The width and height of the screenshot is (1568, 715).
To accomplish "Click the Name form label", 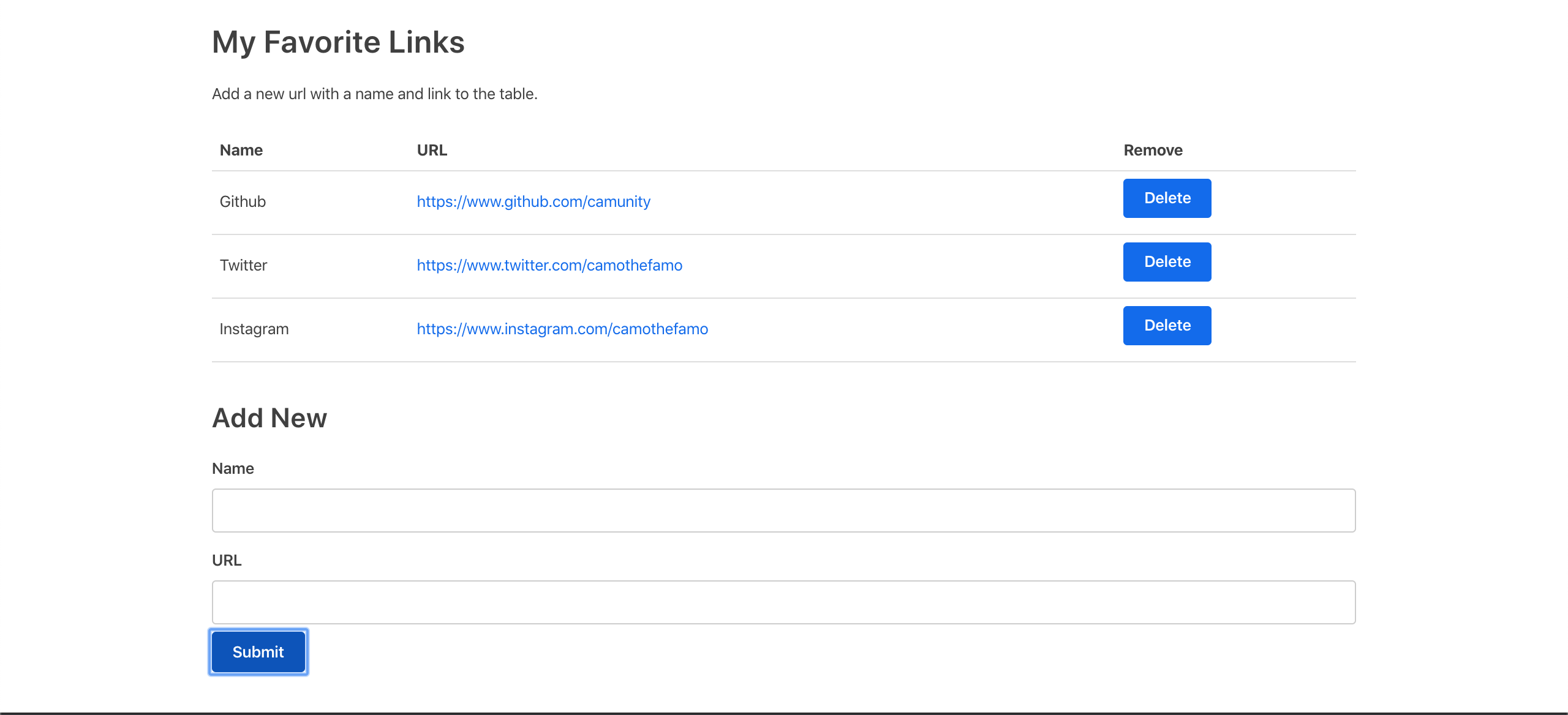I will (233, 468).
